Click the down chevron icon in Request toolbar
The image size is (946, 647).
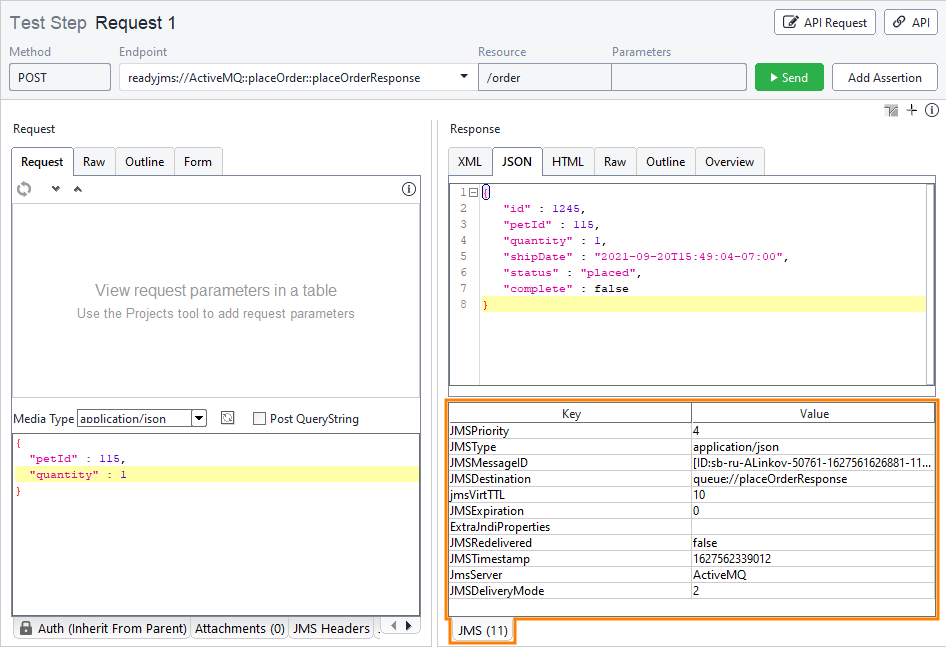pyautogui.click(x=56, y=189)
